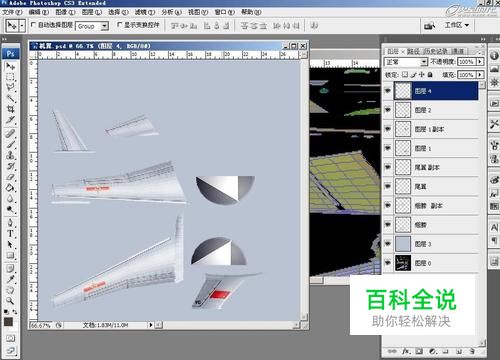Select the Type tool
The height and width of the screenshot is (360, 500).
coord(10,234)
